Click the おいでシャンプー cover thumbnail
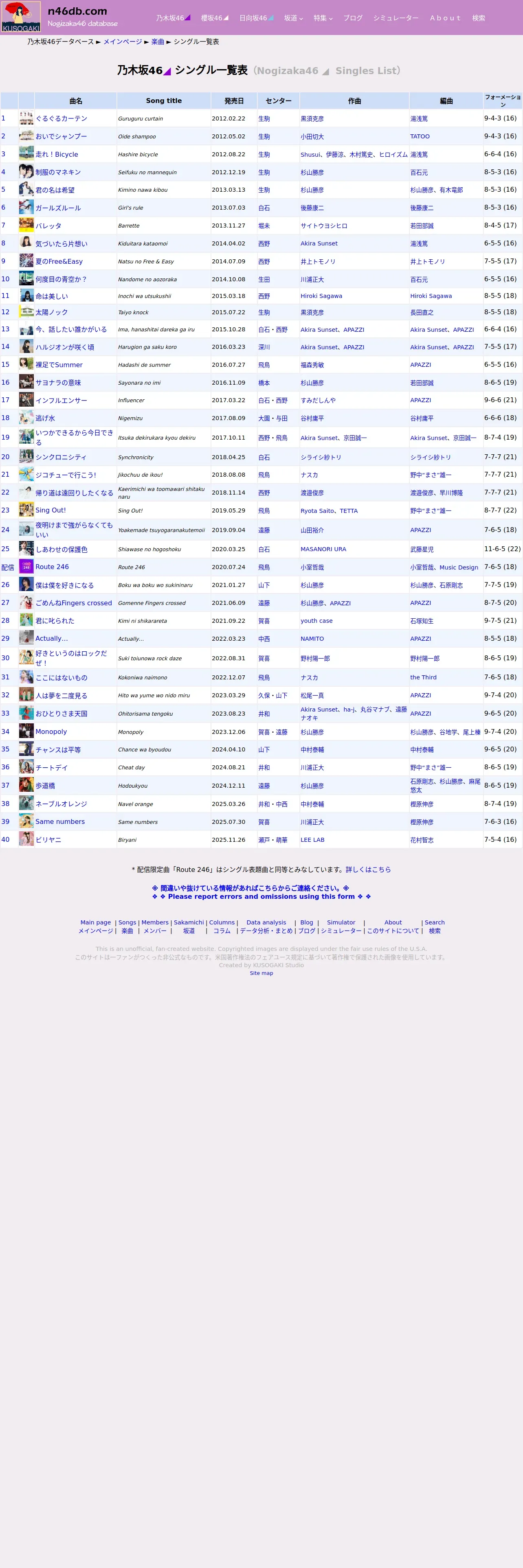The height and width of the screenshot is (1568, 523). click(x=26, y=136)
